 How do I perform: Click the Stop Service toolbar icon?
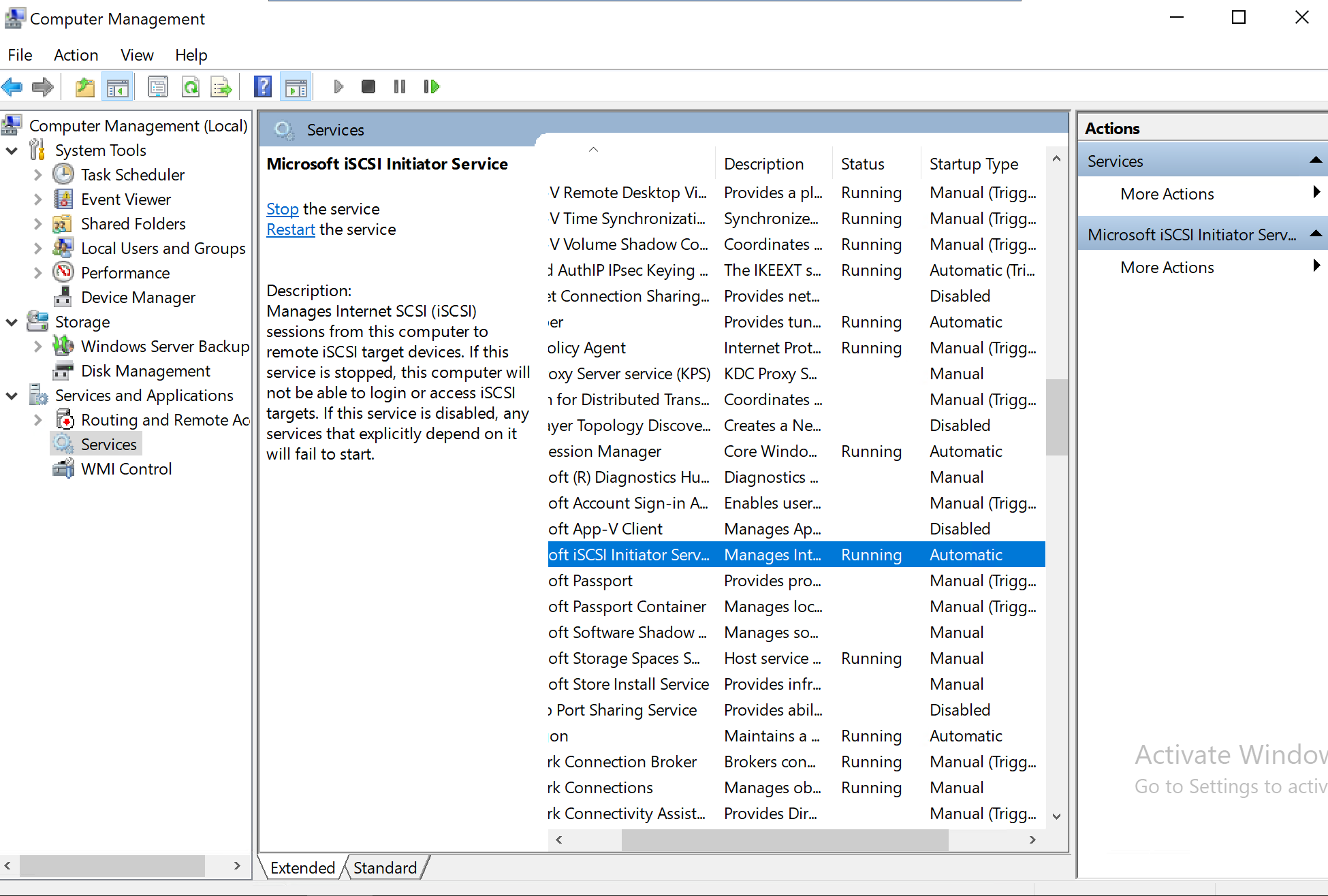tap(368, 86)
